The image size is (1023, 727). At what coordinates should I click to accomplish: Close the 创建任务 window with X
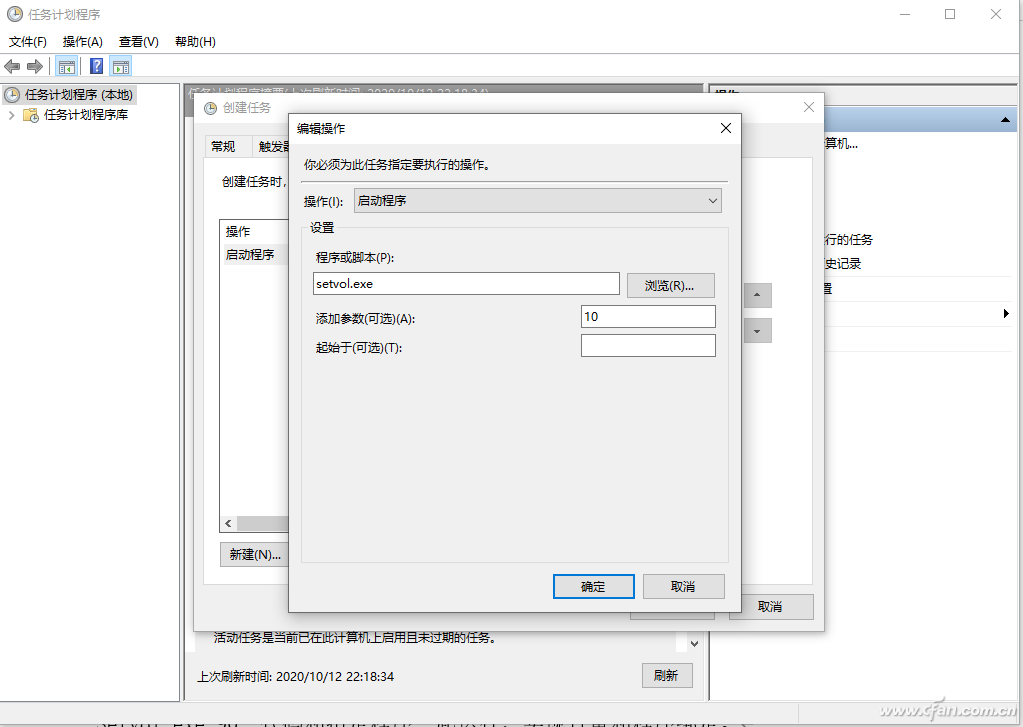[808, 107]
